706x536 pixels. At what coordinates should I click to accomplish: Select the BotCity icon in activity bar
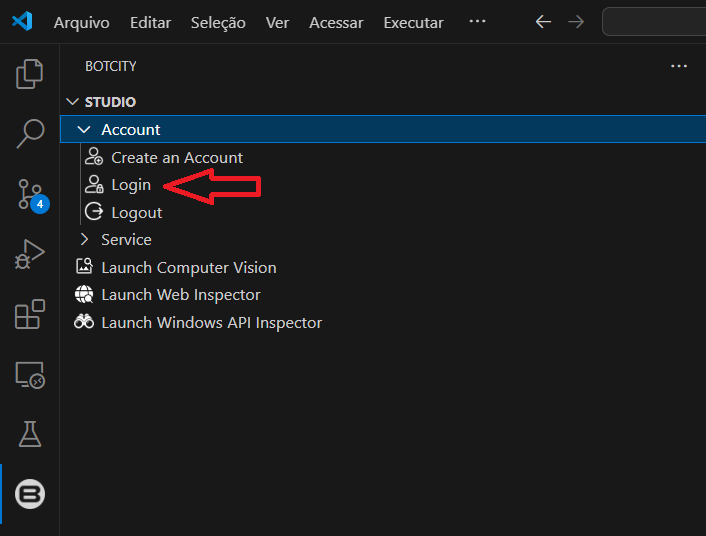click(x=30, y=494)
